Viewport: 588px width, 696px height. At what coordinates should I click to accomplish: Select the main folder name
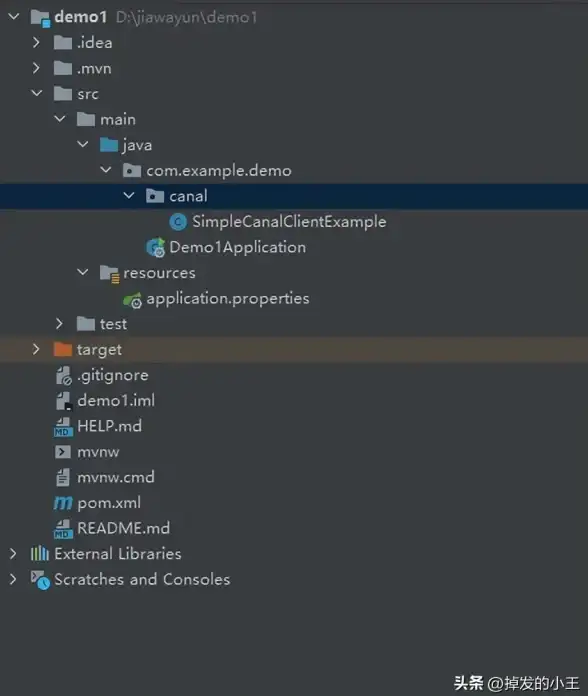[x=118, y=119]
